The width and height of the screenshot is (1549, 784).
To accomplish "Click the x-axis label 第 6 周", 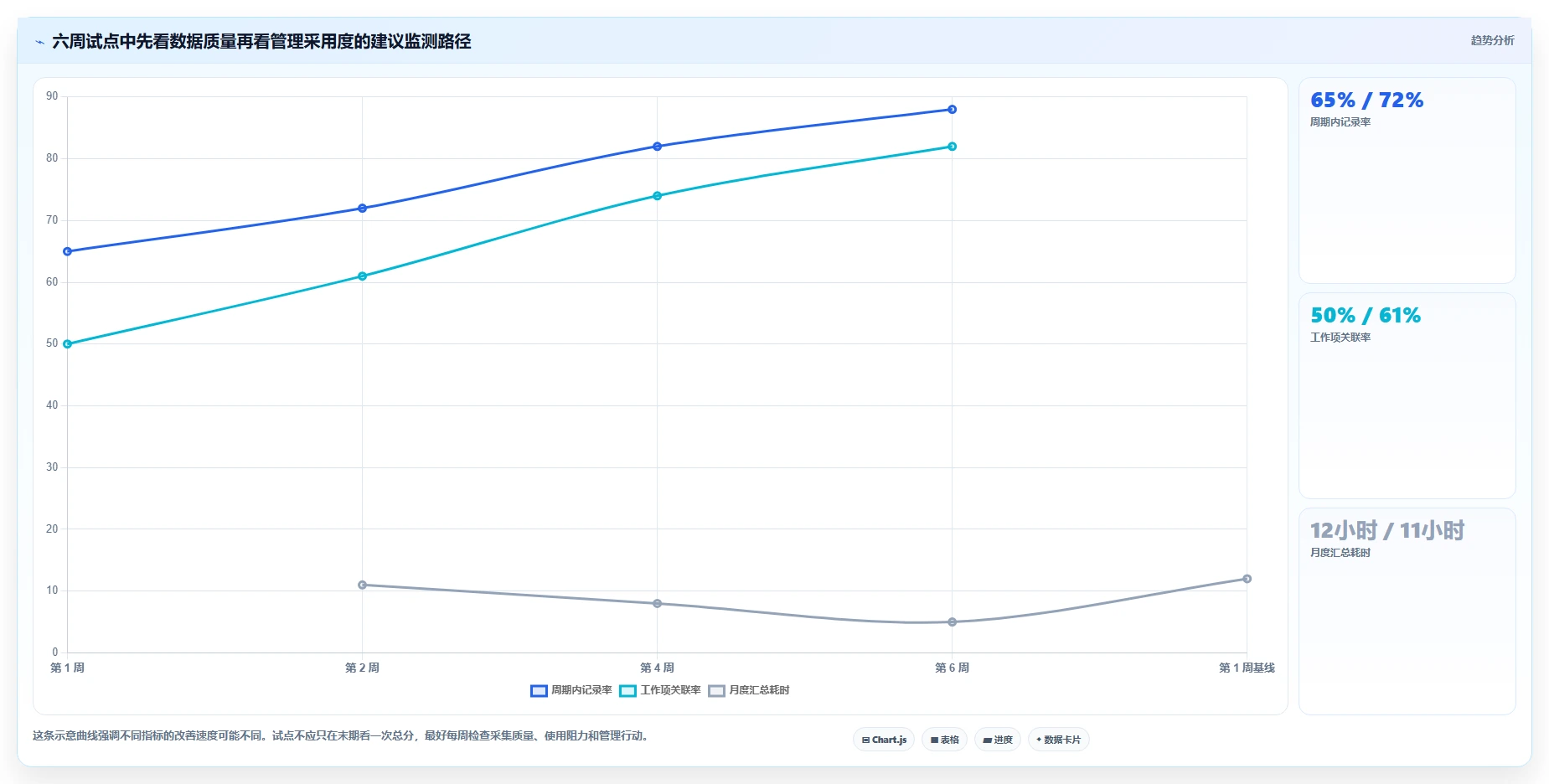I will coord(952,668).
